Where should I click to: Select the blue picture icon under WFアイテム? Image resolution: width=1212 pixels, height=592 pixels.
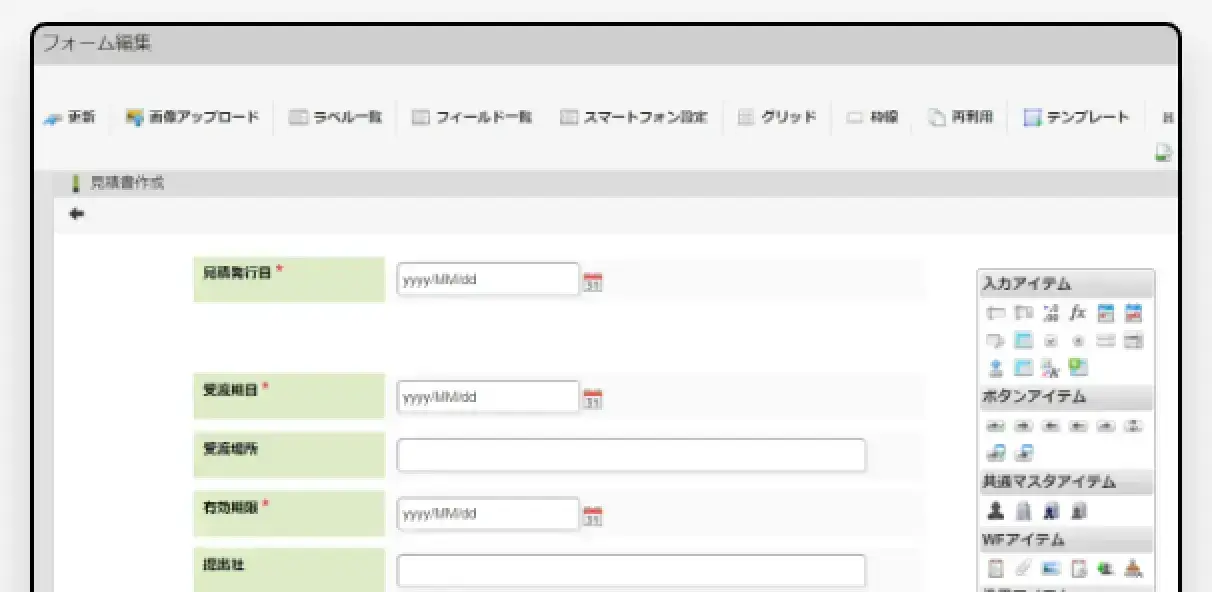[1050, 568]
